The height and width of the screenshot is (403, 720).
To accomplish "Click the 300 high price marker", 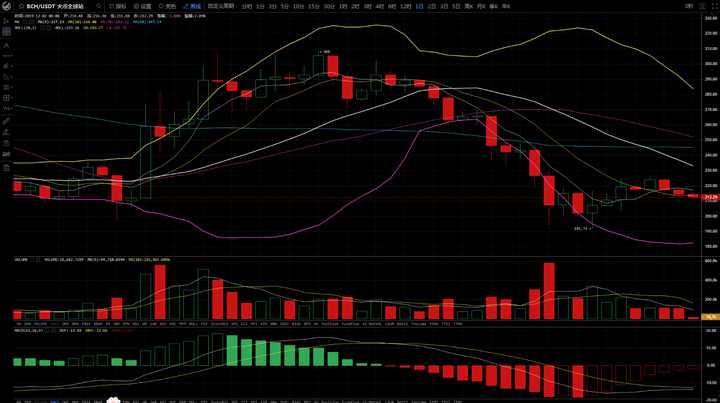I will tap(325, 52).
